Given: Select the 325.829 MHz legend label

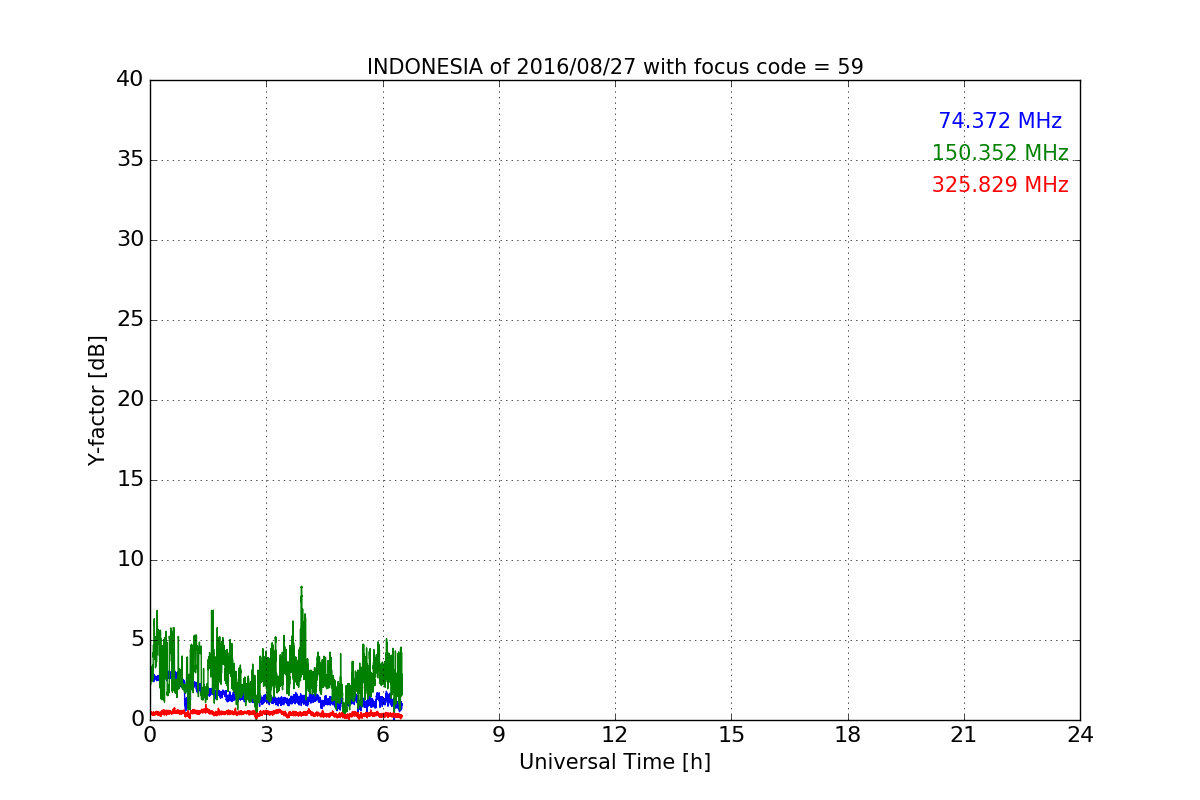Looking at the screenshot, I should pyautogui.click(x=1000, y=185).
